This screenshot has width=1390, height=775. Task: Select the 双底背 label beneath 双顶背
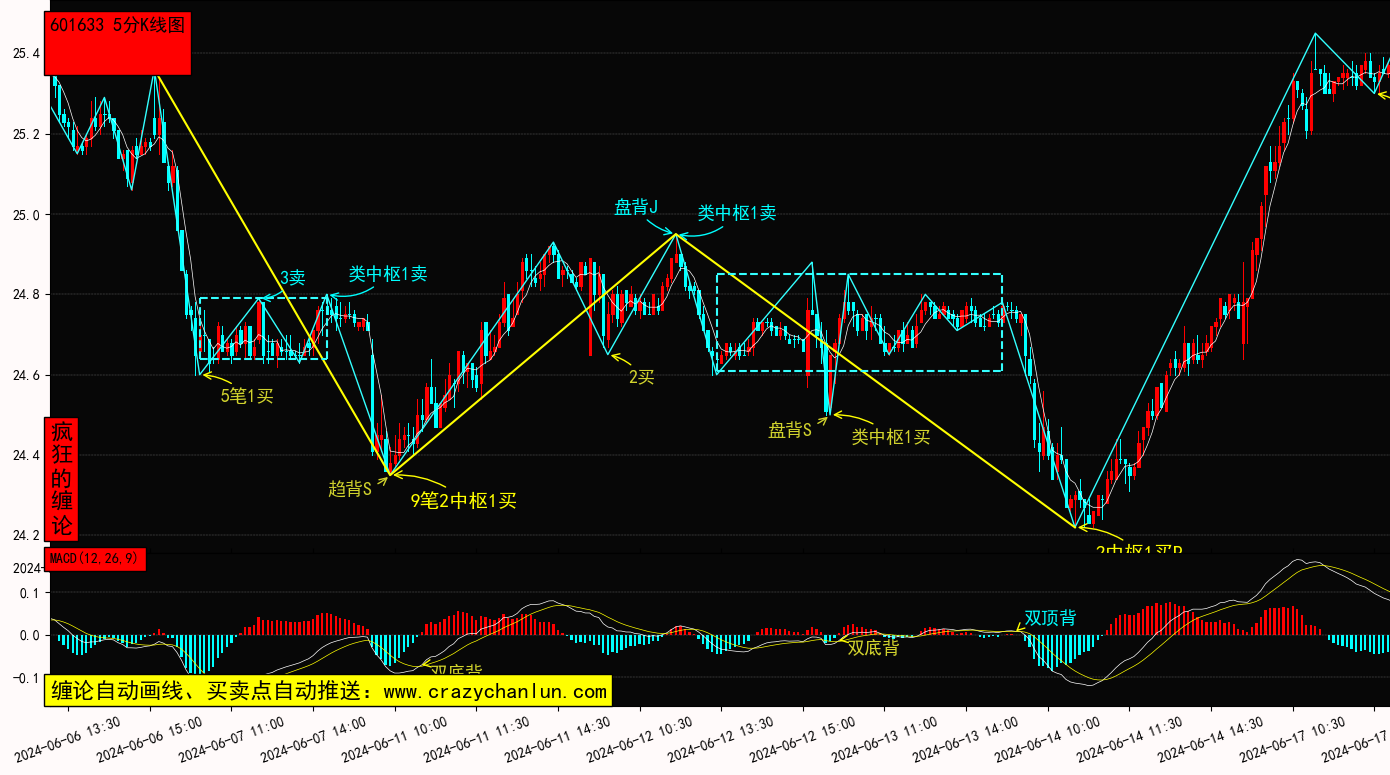pyautogui.click(x=874, y=648)
